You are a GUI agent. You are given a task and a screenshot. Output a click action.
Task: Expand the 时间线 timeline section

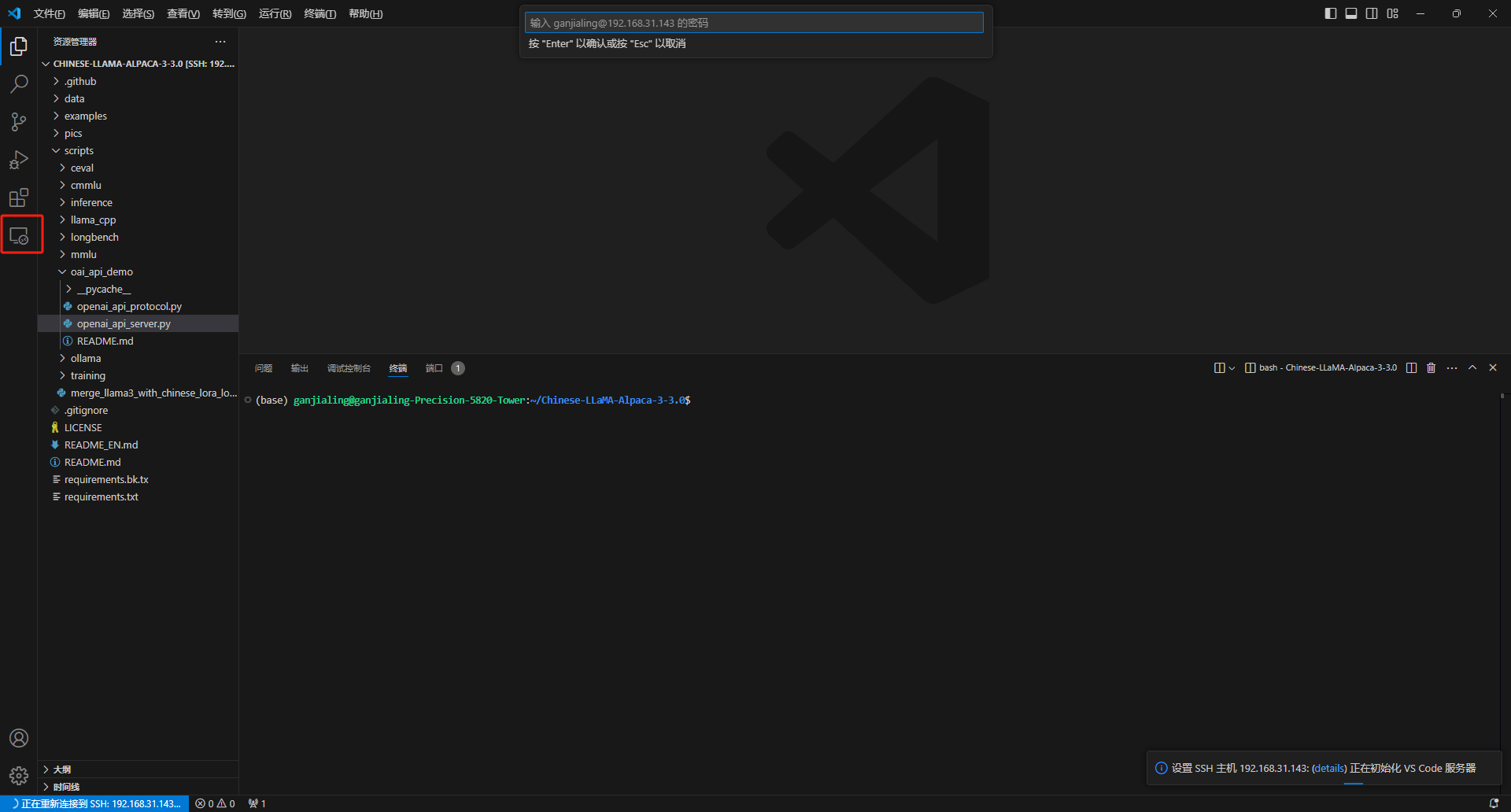[138, 787]
